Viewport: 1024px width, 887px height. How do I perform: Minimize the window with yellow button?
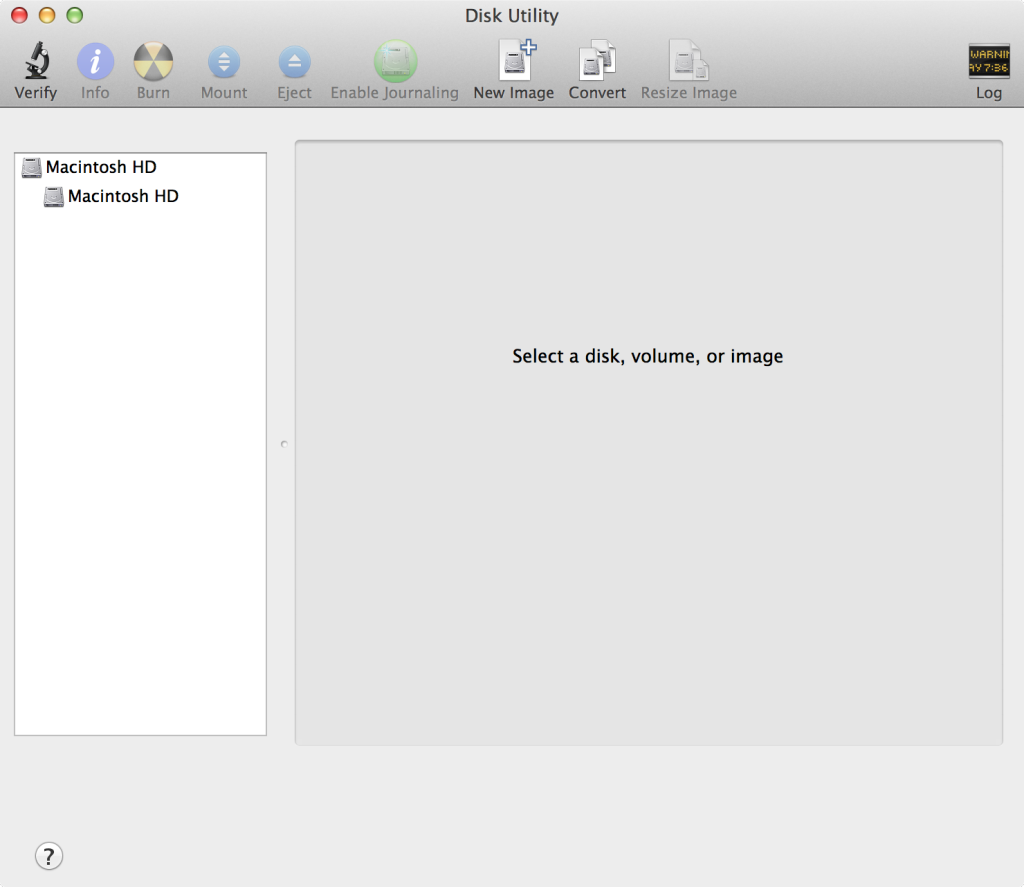click(x=47, y=15)
